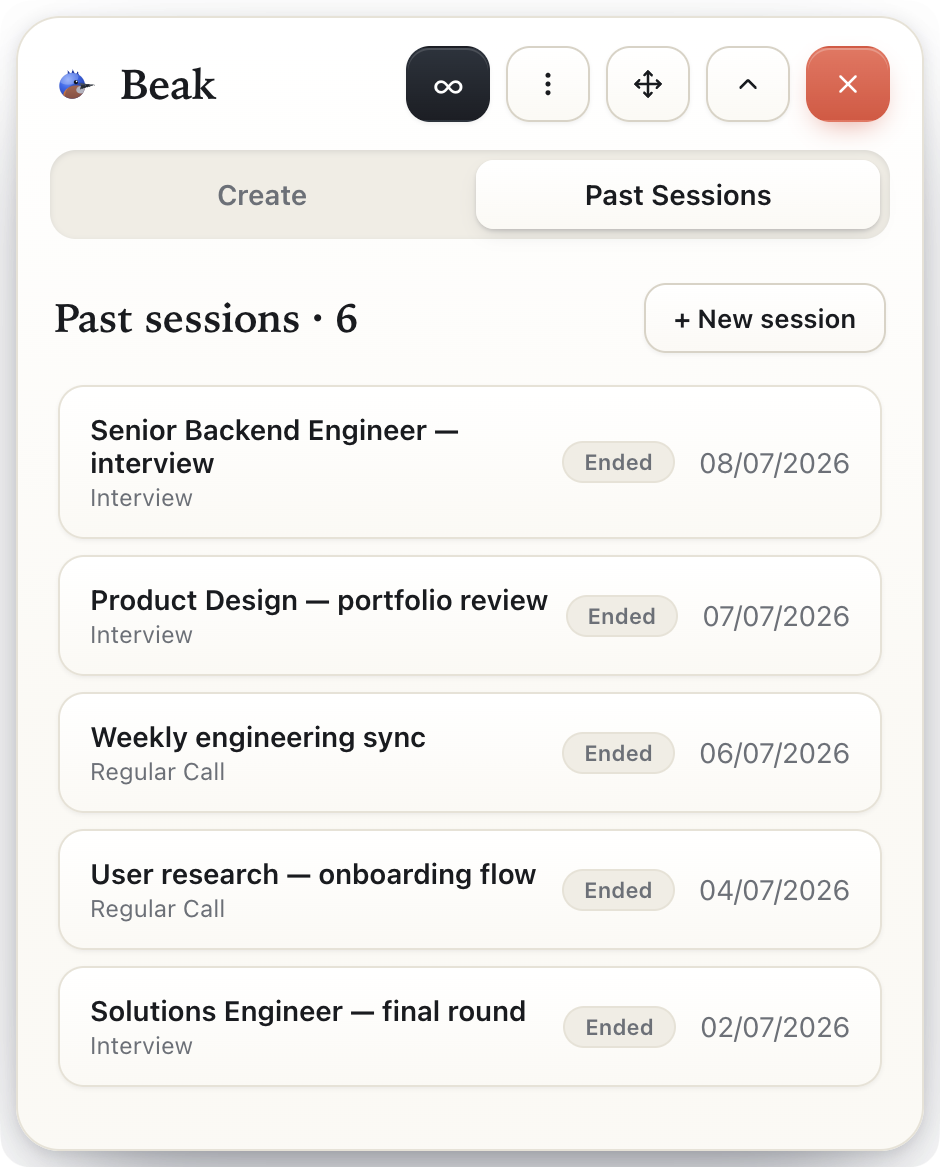Screen dimensions: 940x1168
Task: Click the move widget arrows icon
Action: point(648,84)
